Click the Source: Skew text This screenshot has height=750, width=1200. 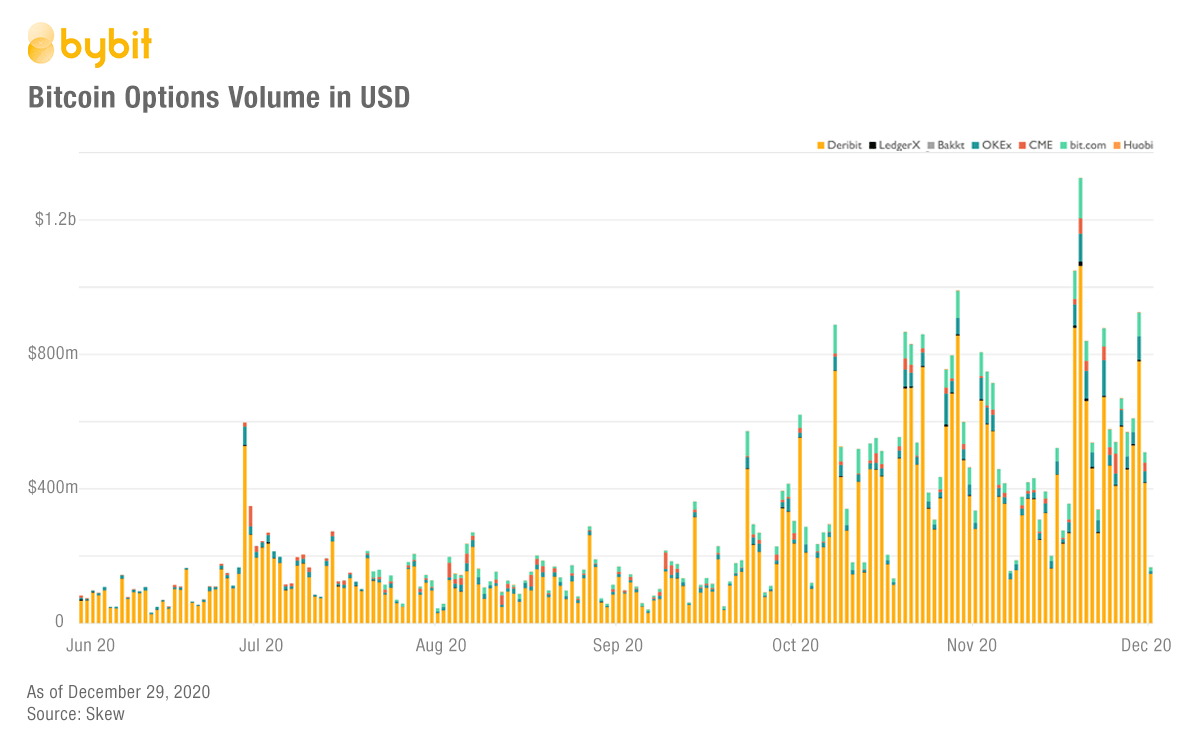click(x=76, y=714)
